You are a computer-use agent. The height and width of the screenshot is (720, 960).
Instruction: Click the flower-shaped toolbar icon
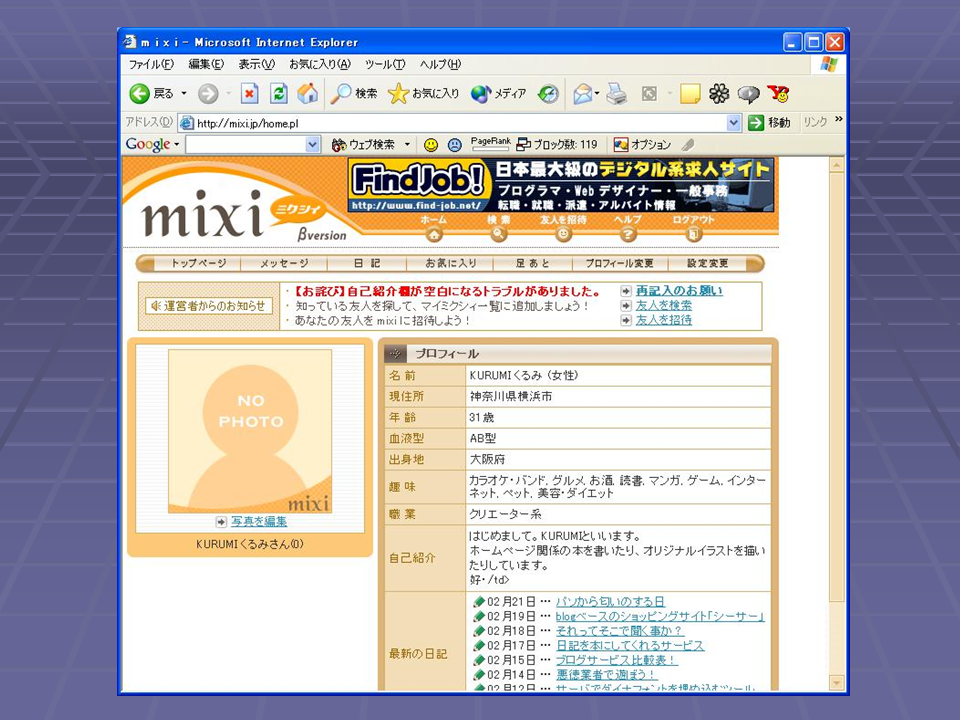[719, 94]
